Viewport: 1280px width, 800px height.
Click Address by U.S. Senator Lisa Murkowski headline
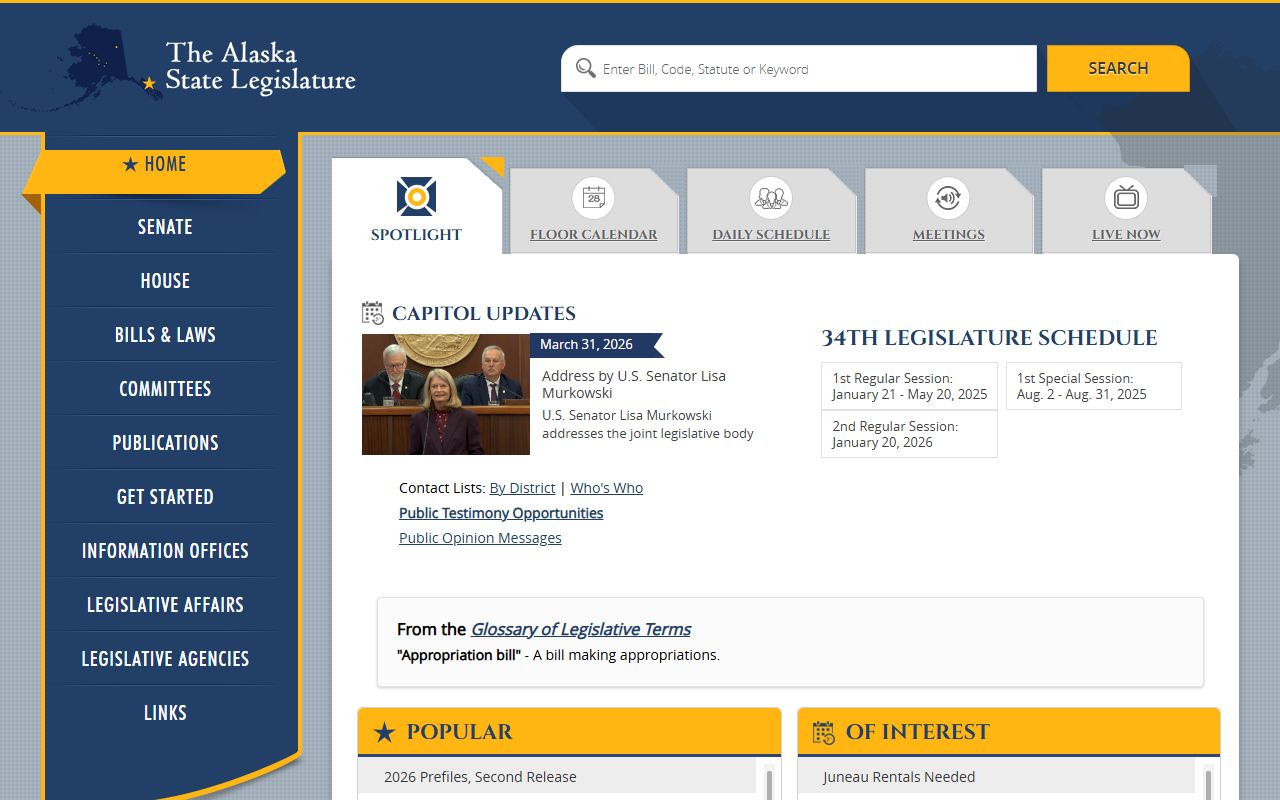click(634, 384)
